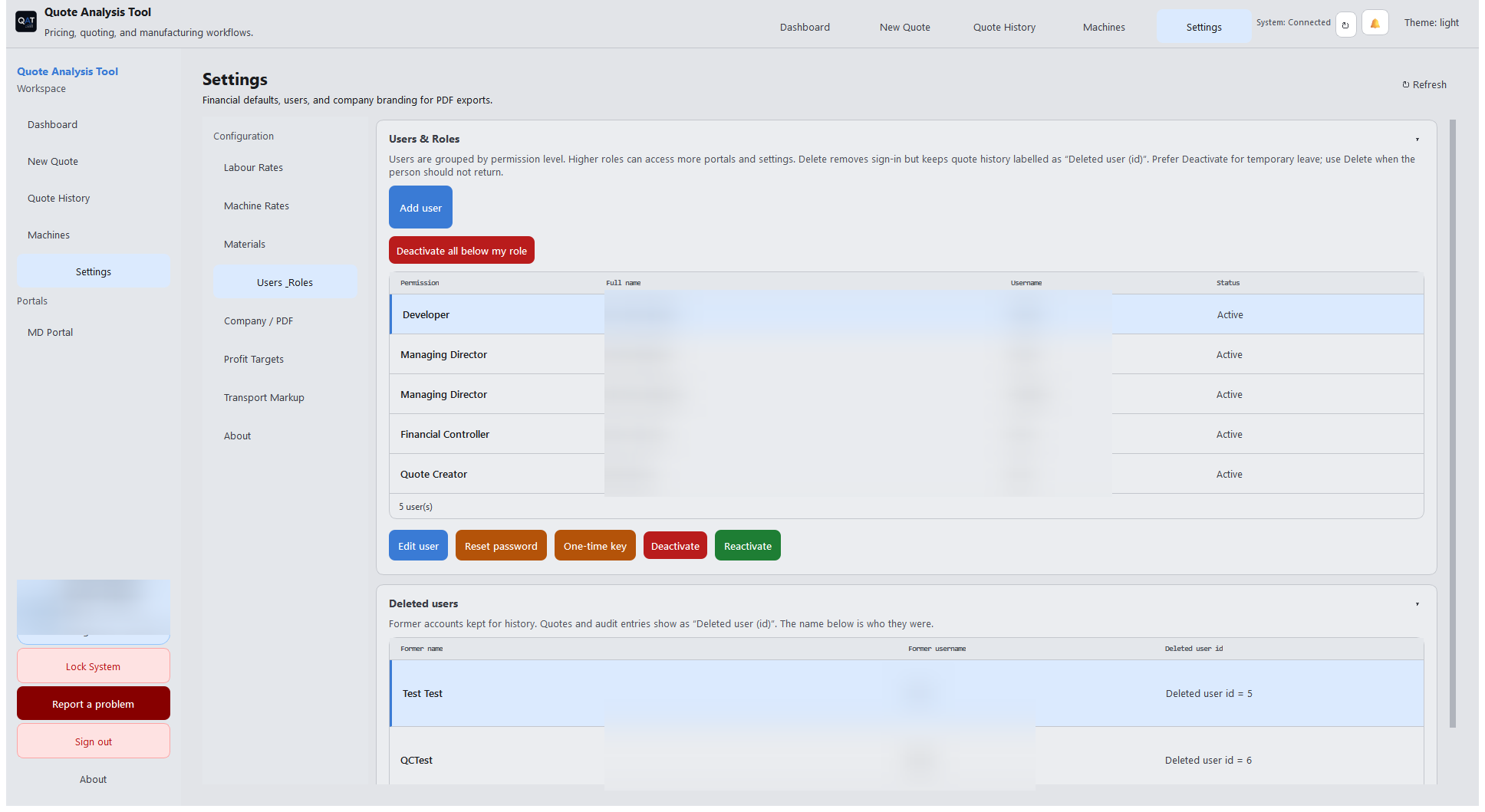The image size is (1485, 812).
Task: Click the Edit user button
Action: [x=418, y=546]
